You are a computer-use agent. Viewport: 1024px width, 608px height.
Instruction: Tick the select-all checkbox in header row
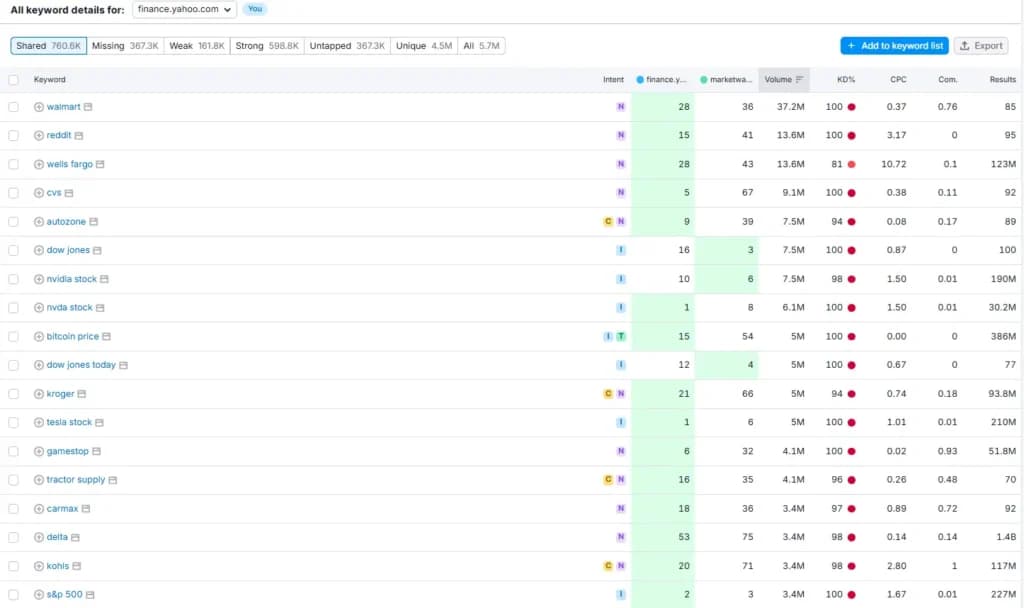pos(14,80)
